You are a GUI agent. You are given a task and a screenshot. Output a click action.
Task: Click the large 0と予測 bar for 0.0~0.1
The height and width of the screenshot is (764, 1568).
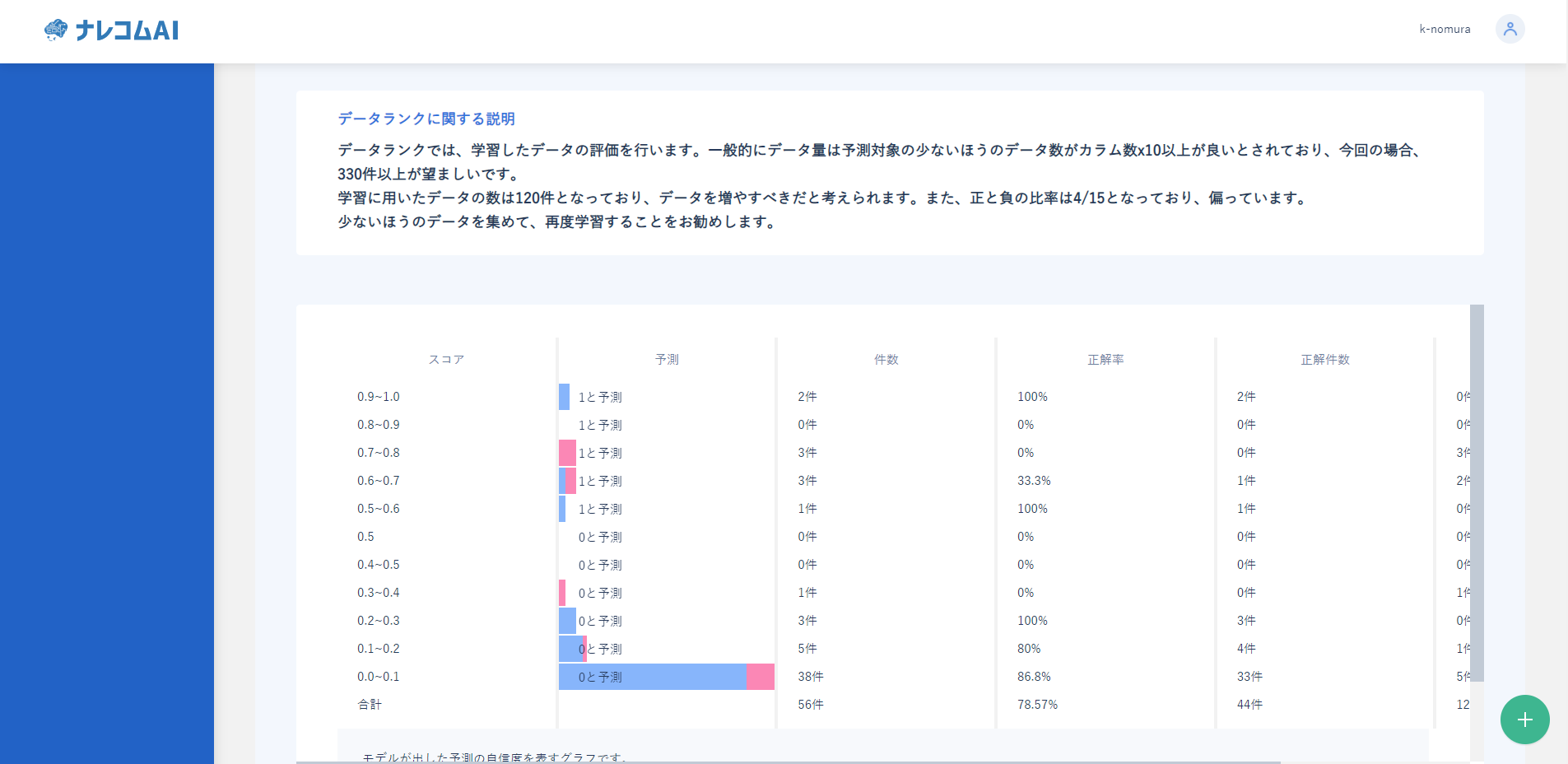point(650,676)
